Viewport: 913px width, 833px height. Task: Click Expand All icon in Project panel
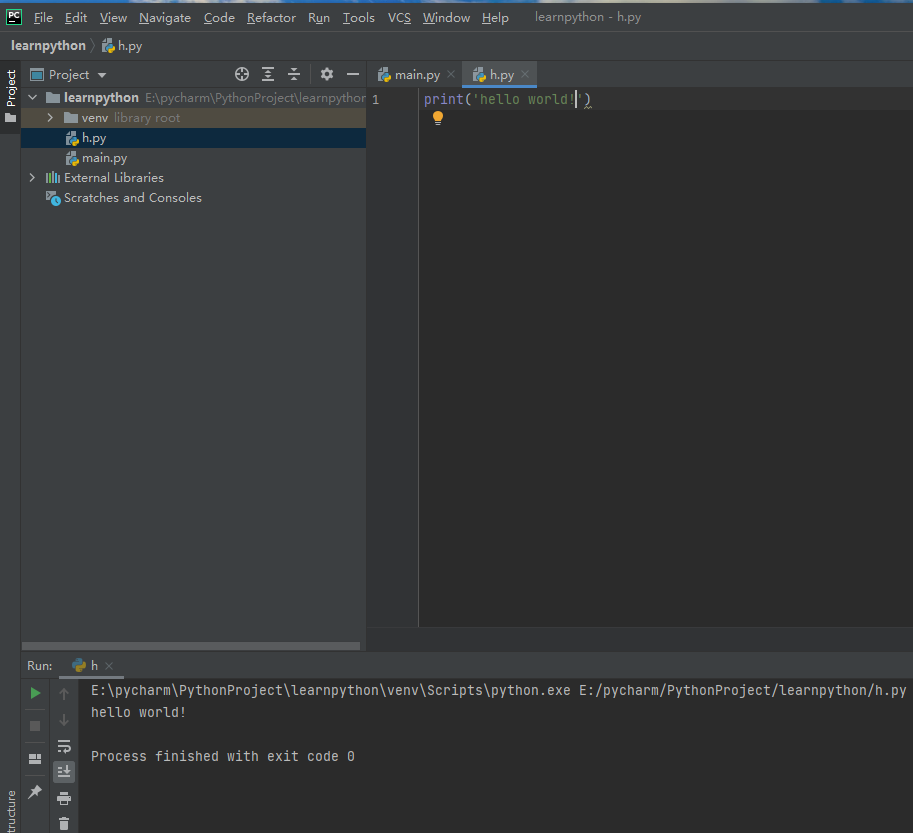coord(268,74)
